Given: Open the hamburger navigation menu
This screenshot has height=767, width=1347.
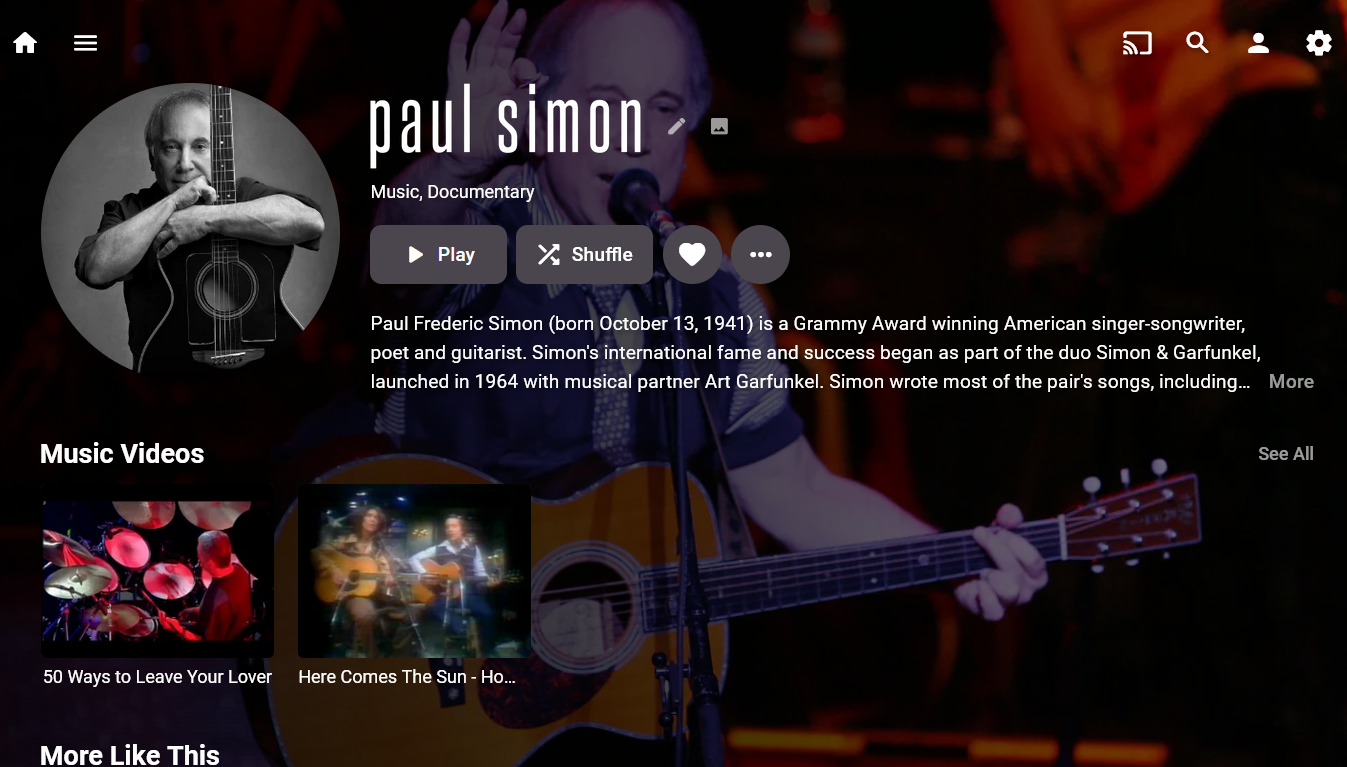Looking at the screenshot, I should click(85, 43).
